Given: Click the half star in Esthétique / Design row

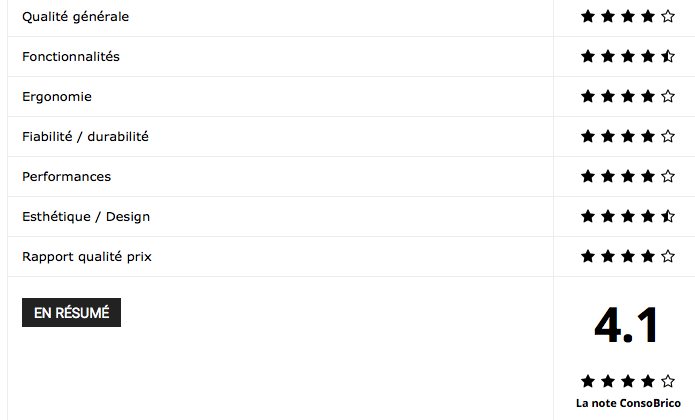Looking at the screenshot, I should 668,216.
